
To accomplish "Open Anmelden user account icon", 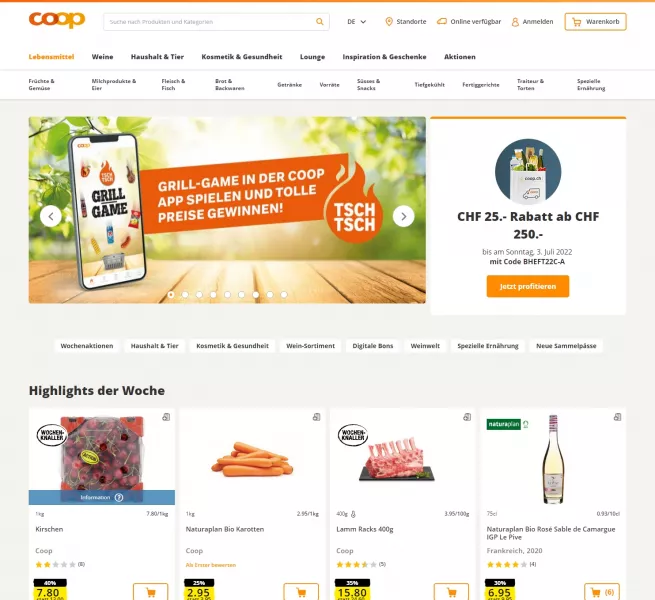I will click(x=515, y=22).
